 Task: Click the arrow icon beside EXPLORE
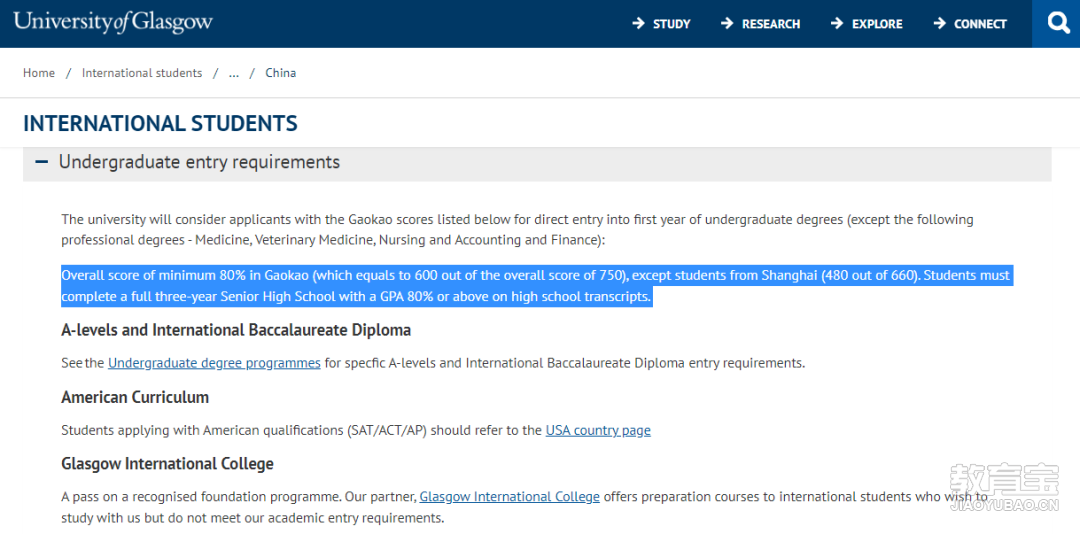tap(837, 23)
